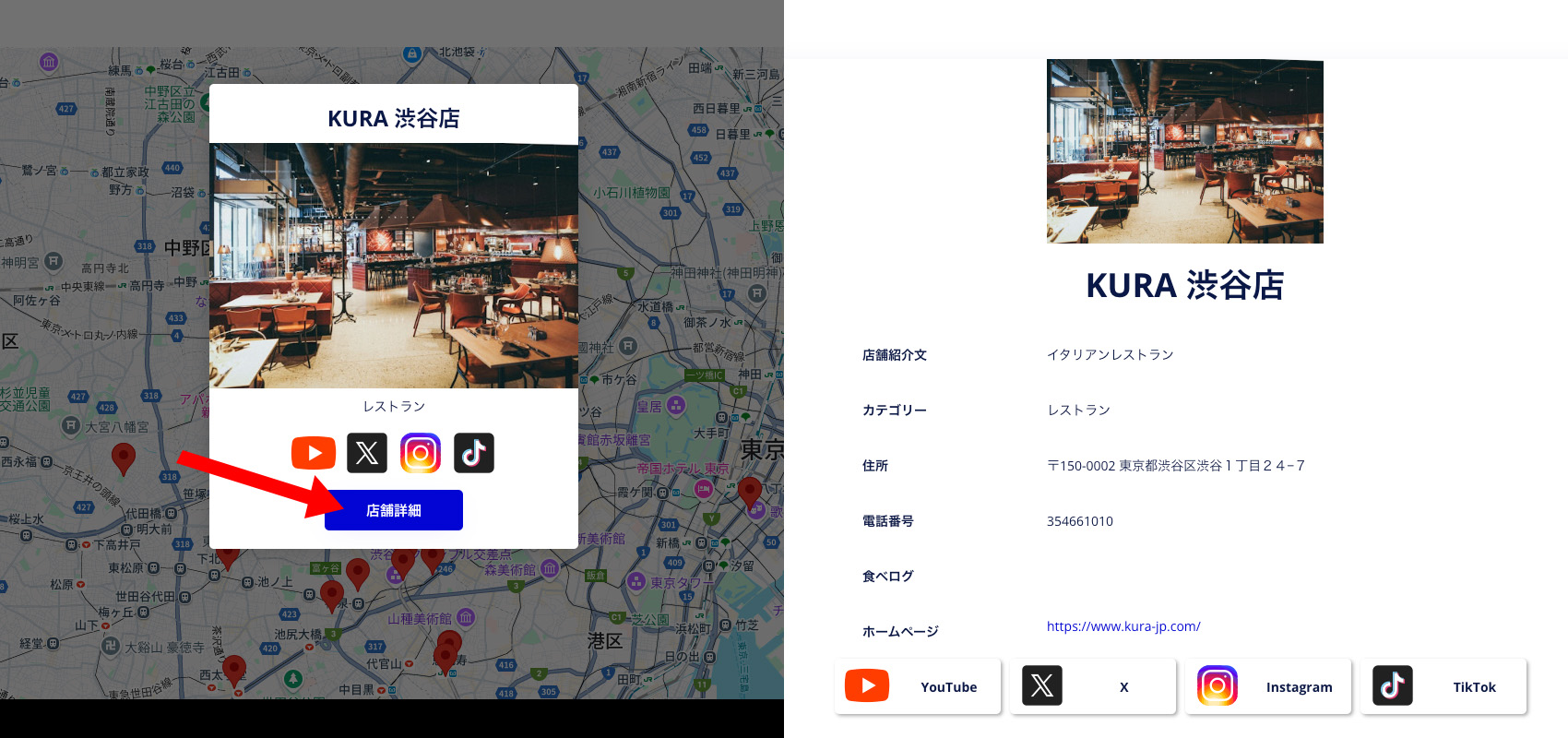Open the X button in the details page
1568x738 pixels.
click(1093, 686)
